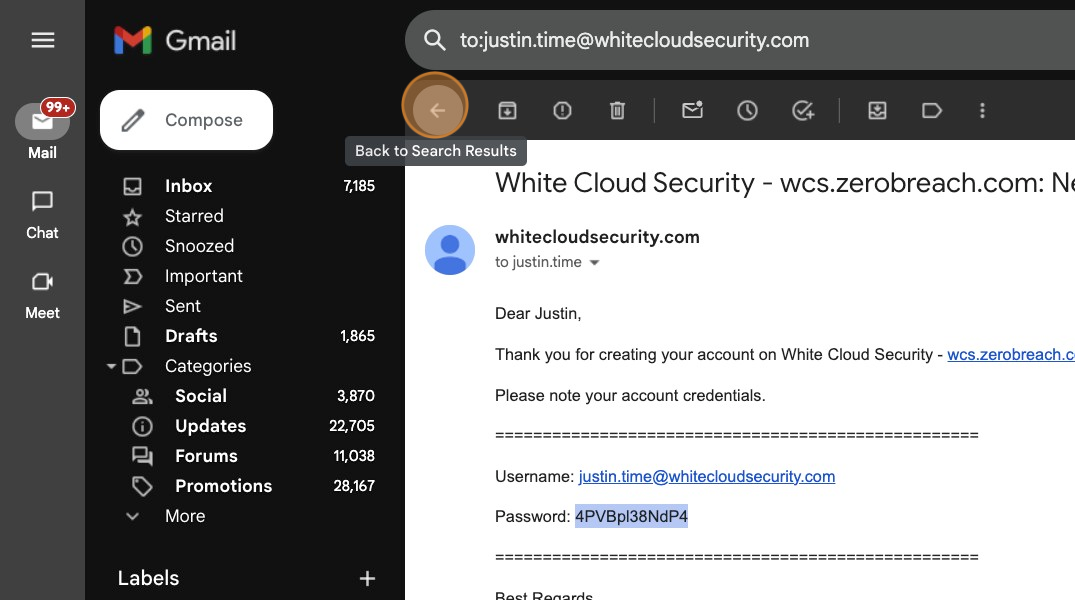Create new label with plus icon
The image size is (1075, 600).
tap(367, 578)
